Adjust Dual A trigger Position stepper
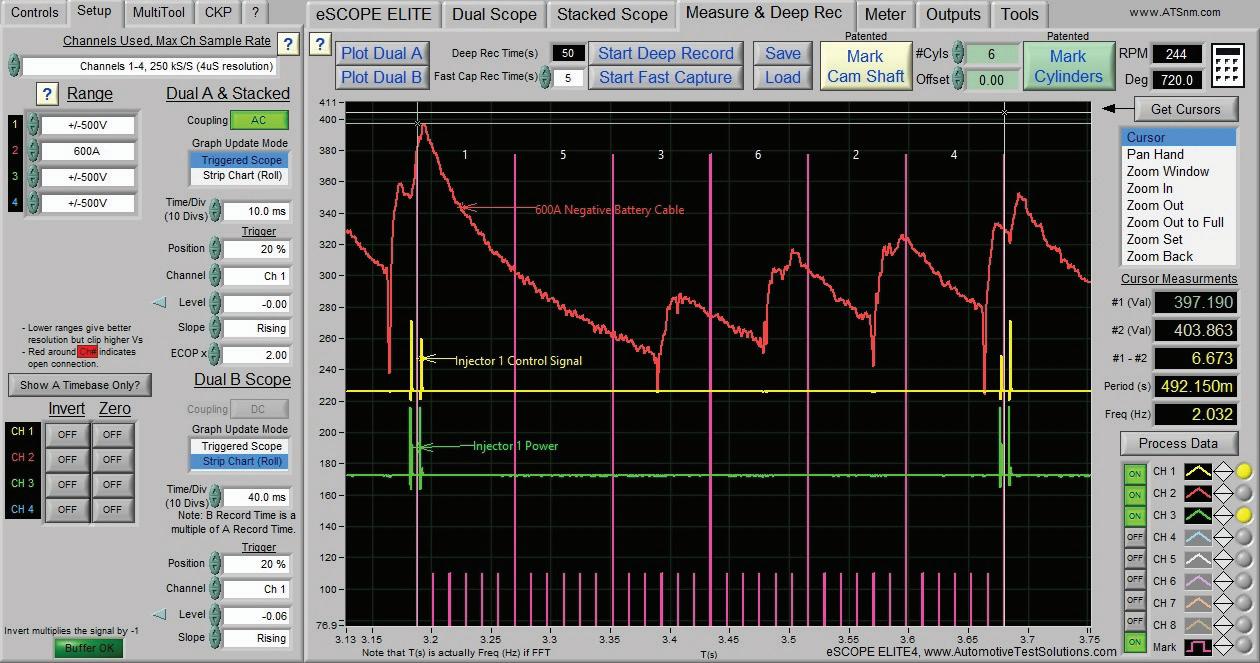Viewport: 1260px width, 663px height. pyautogui.click(x=215, y=248)
